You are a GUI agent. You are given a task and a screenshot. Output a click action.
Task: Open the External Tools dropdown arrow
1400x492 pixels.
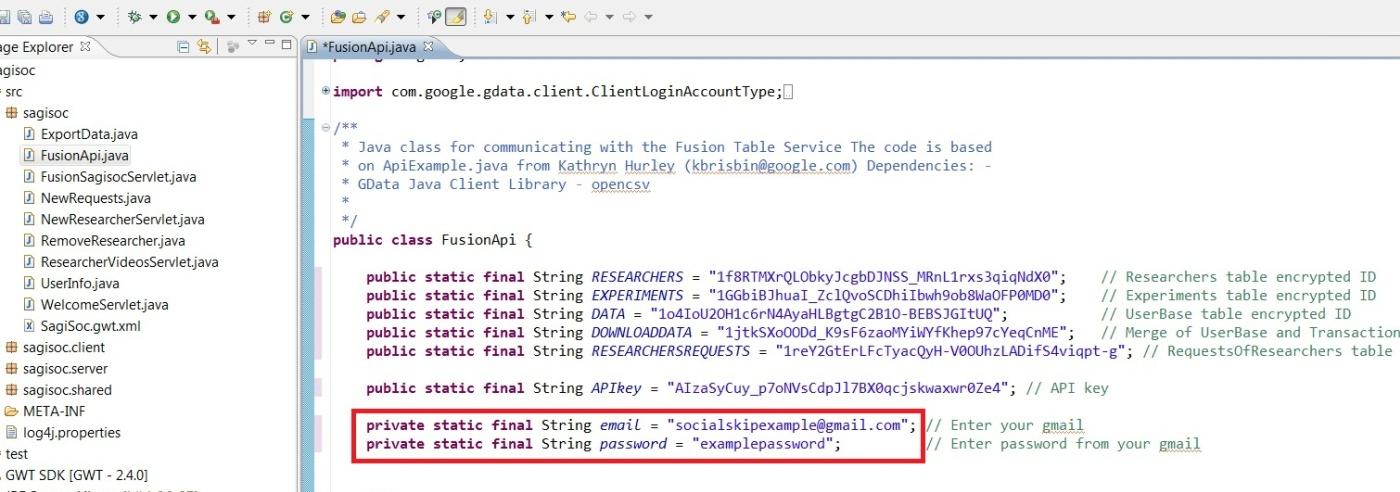point(231,16)
